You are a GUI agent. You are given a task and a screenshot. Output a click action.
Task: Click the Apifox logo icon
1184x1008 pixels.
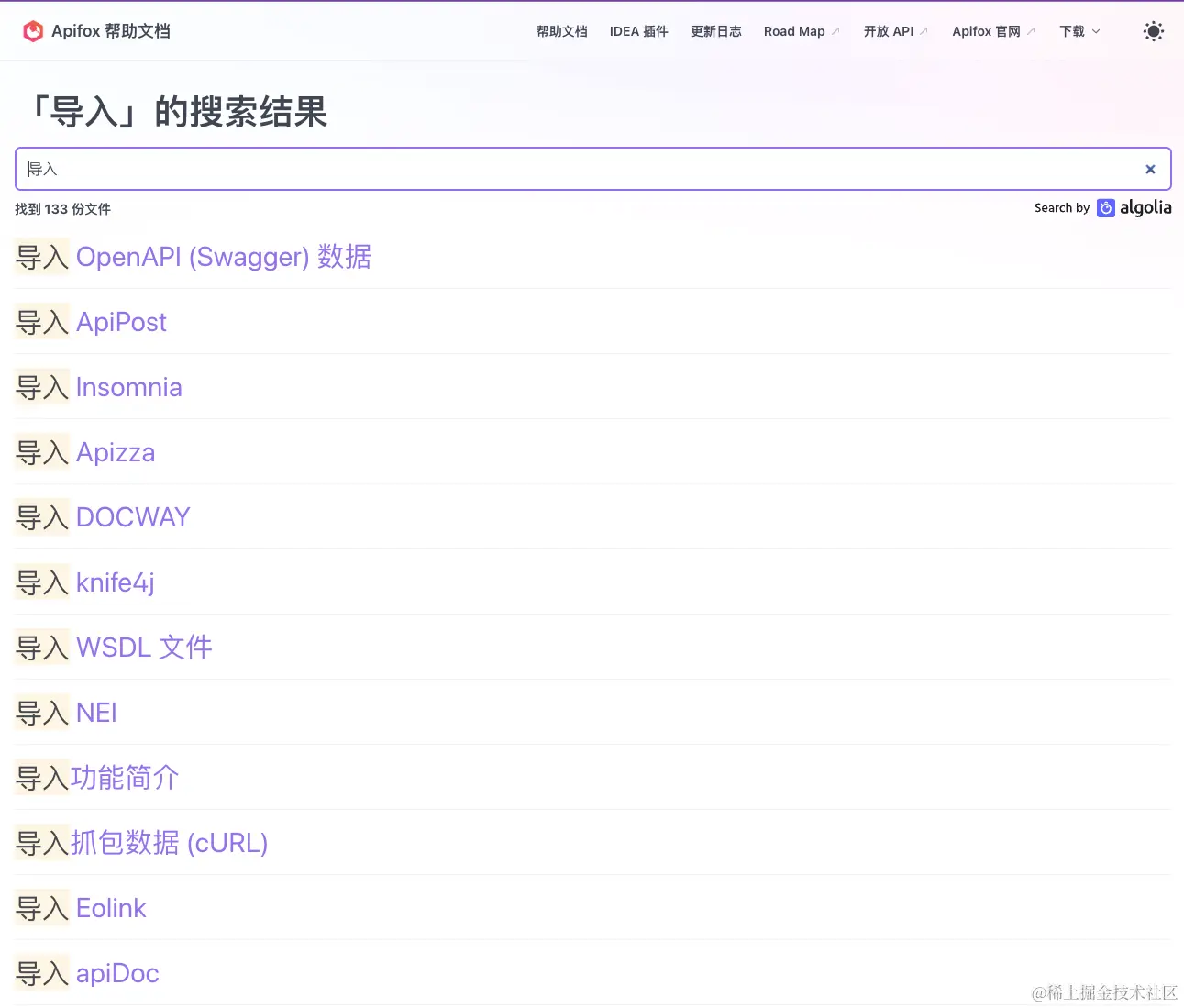point(33,31)
